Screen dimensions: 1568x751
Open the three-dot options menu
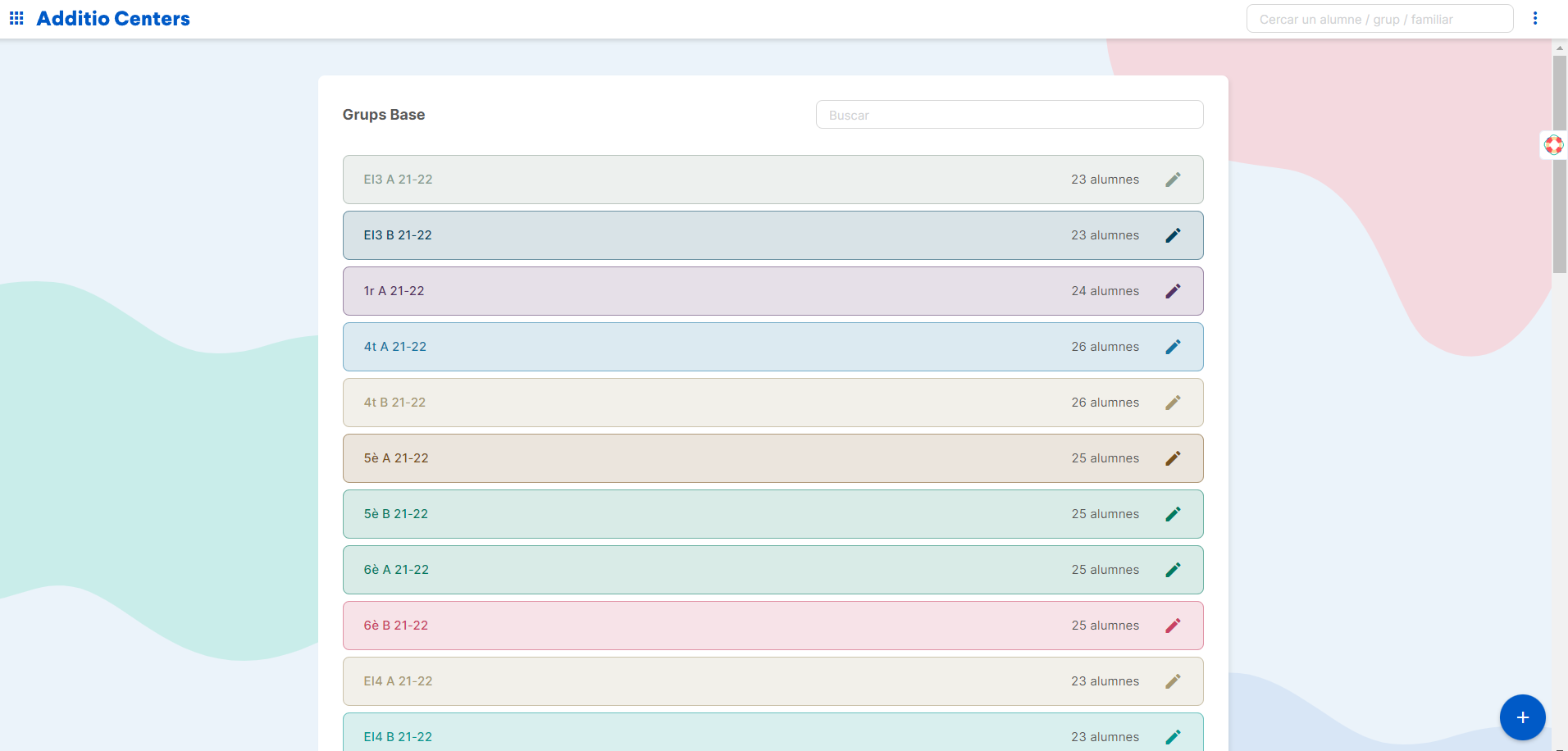click(1534, 18)
